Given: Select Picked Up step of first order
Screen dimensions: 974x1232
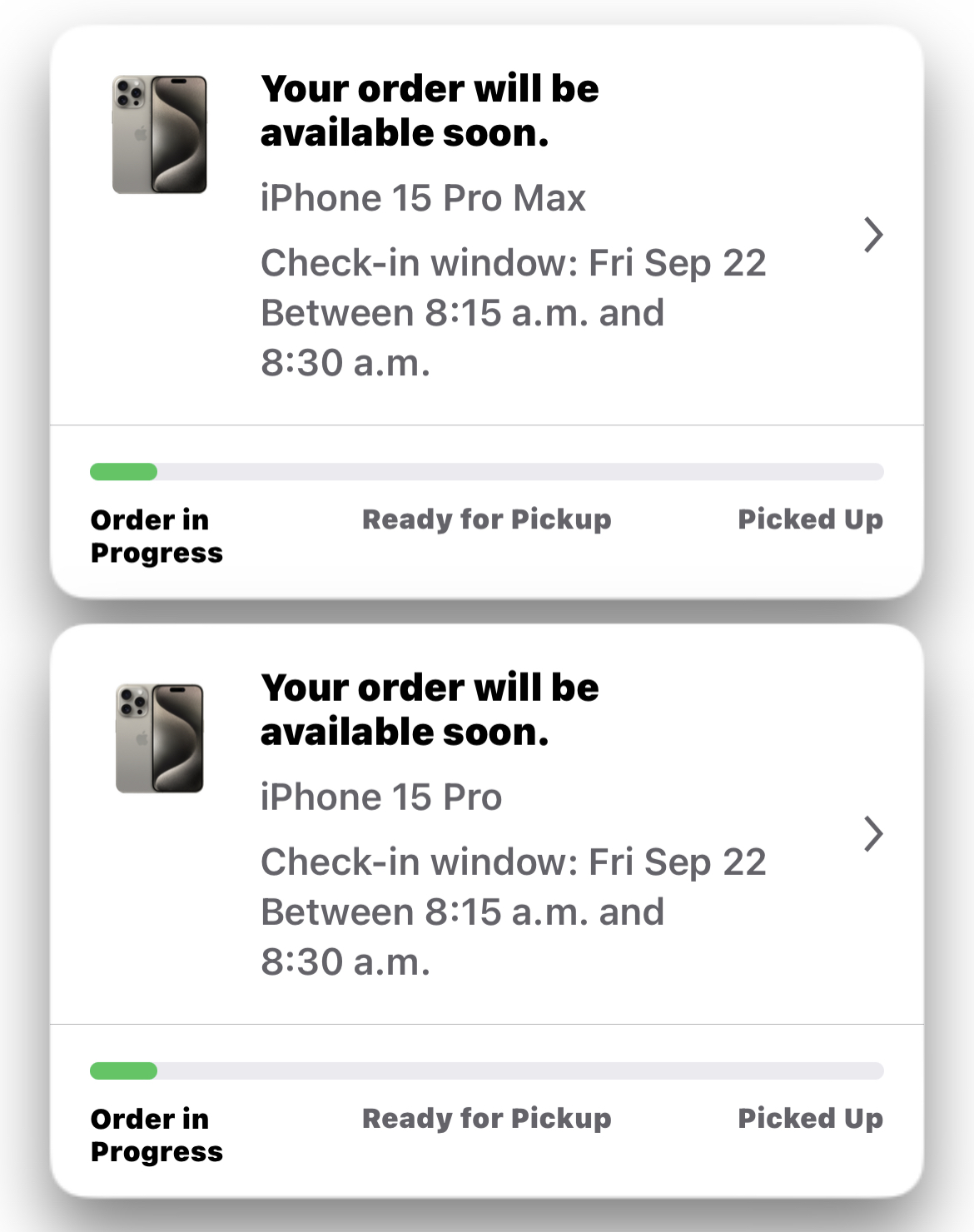Looking at the screenshot, I should click(x=811, y=519).
